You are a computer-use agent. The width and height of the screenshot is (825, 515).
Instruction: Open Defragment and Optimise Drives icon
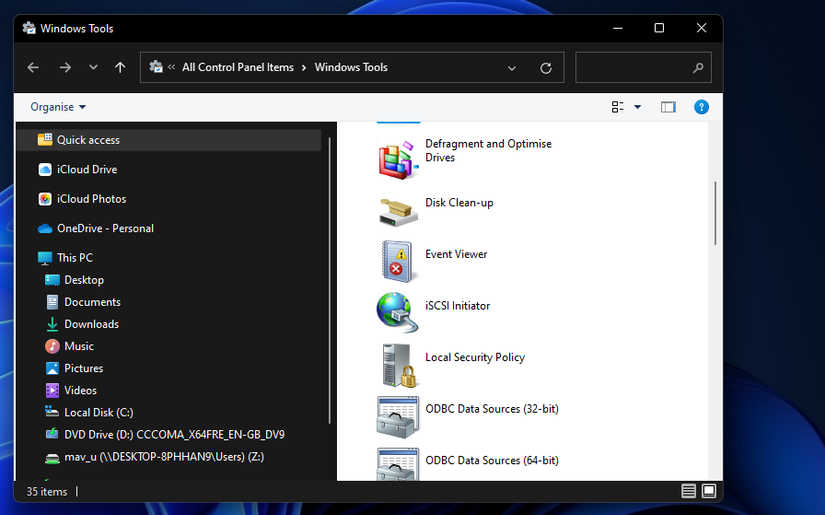(398, 160)
